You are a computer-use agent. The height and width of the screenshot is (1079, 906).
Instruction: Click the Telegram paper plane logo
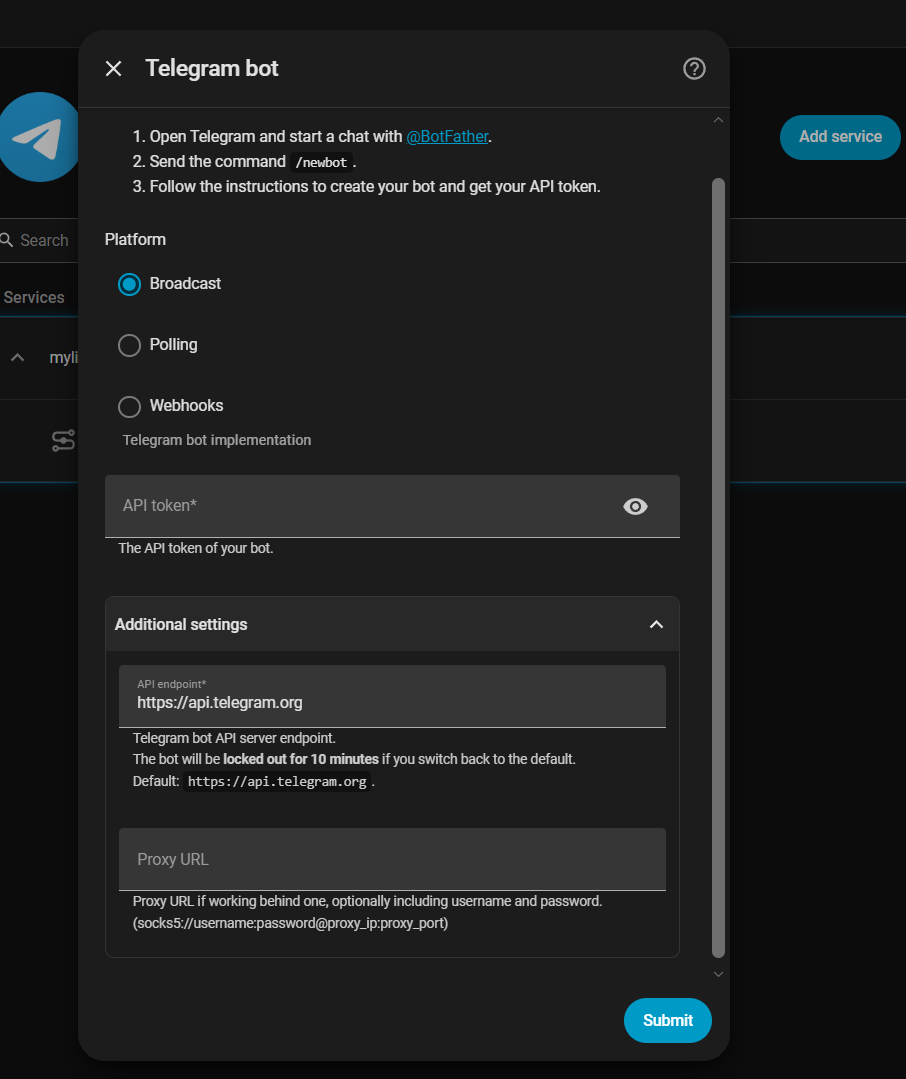pyautogui.click(x=39, y=137)
